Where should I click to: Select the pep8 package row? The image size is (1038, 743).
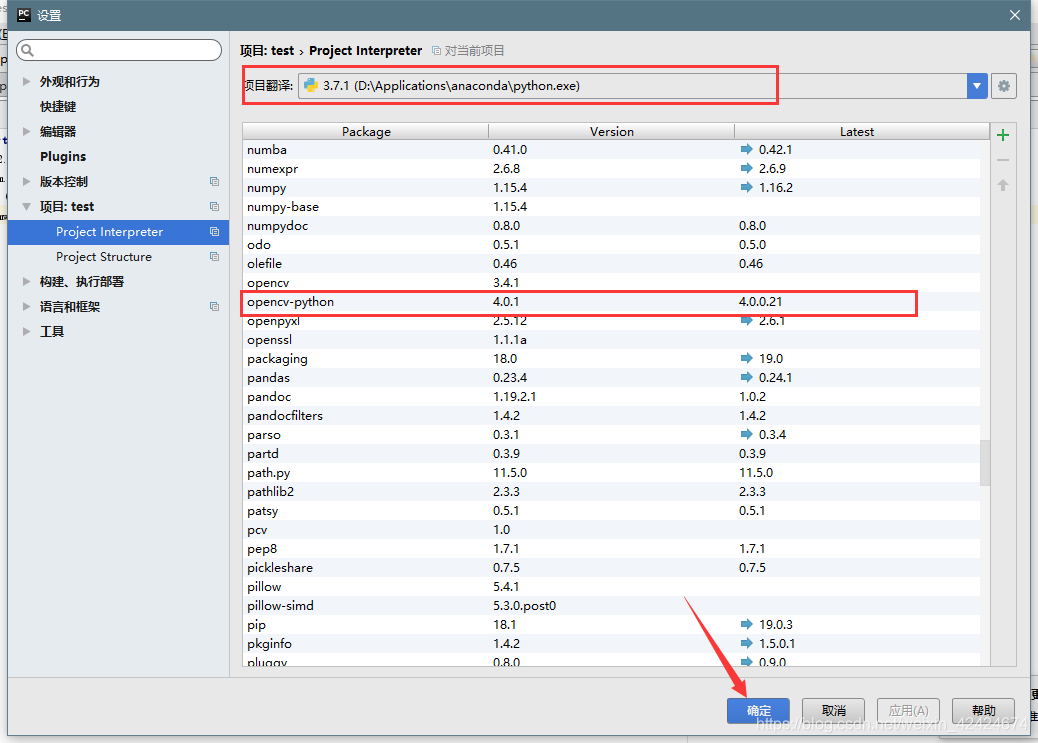pyautogui.click(x=612, y=549)
